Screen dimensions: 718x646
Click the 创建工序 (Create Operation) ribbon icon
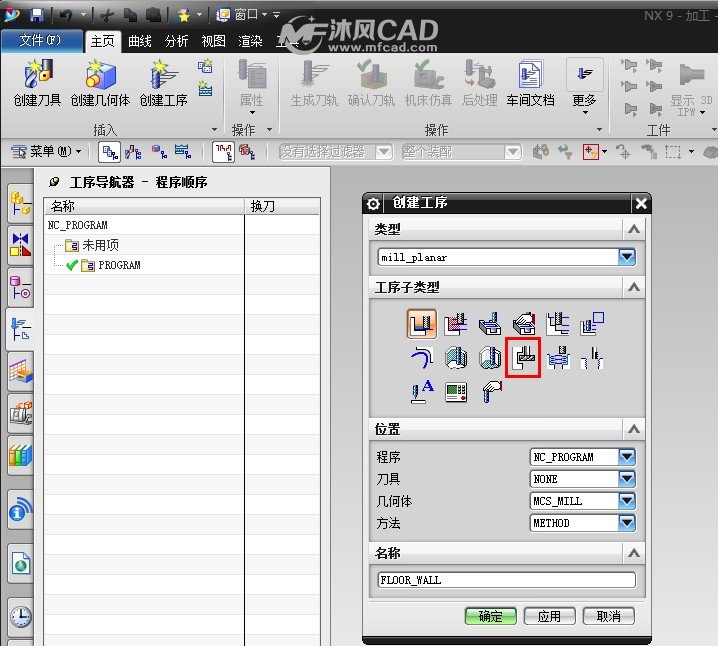click(163, 83)
